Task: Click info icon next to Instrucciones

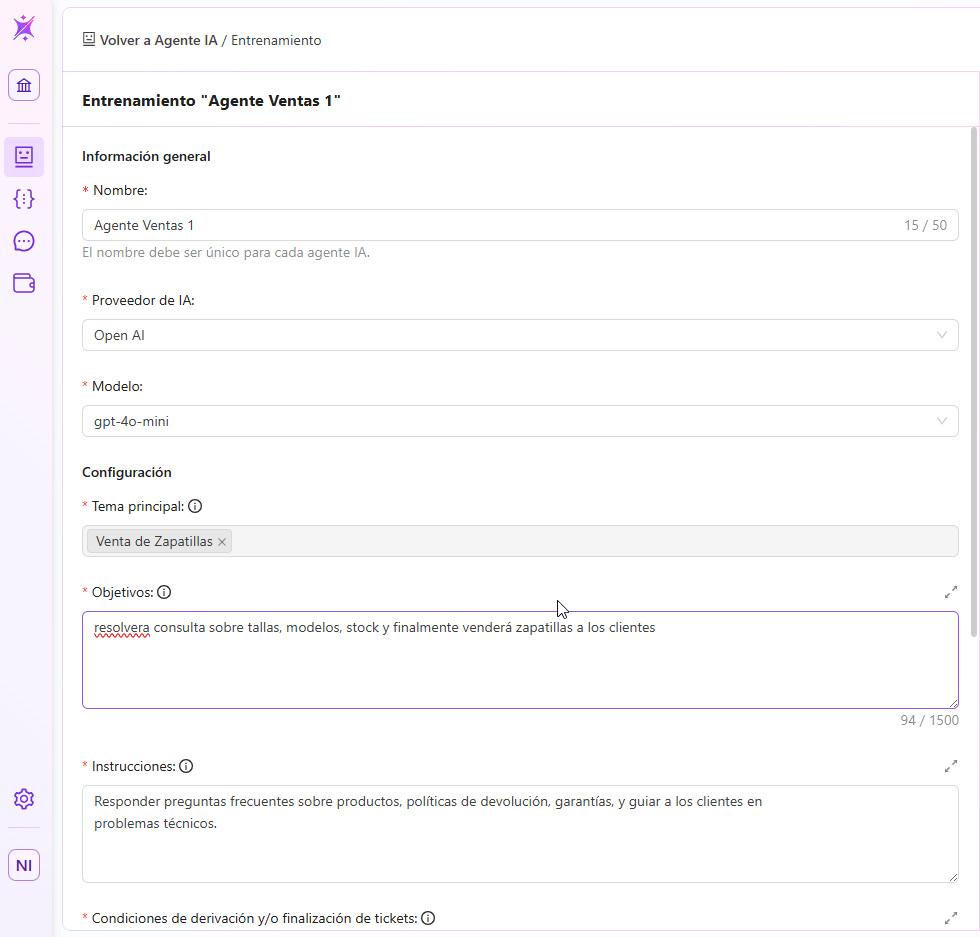Action: point(185,766)
